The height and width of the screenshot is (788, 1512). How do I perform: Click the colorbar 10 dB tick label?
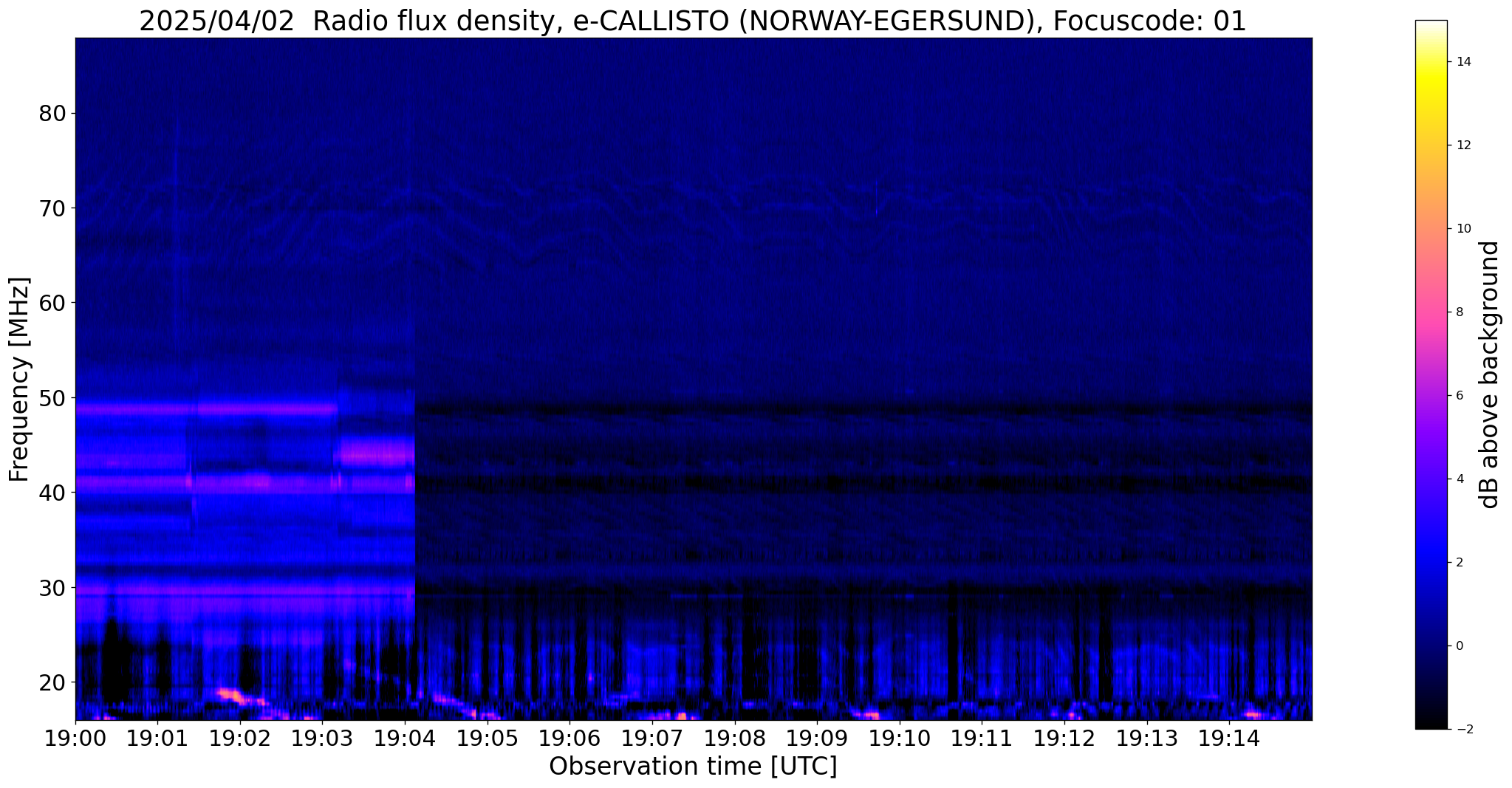pos(1463,229)
